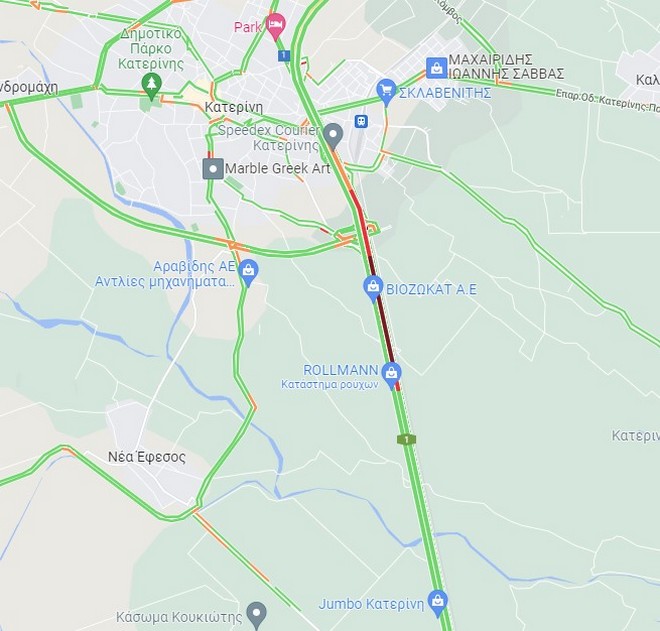Click the Speedex Courier gray pin
The width and height of the screenshot is (660, 631).
(333, 136)
